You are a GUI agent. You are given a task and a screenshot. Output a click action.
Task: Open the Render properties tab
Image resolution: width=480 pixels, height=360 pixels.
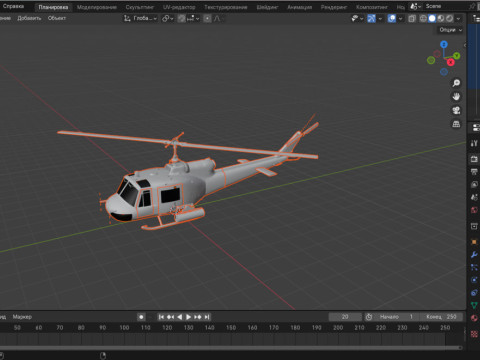[x=474, y=159]
